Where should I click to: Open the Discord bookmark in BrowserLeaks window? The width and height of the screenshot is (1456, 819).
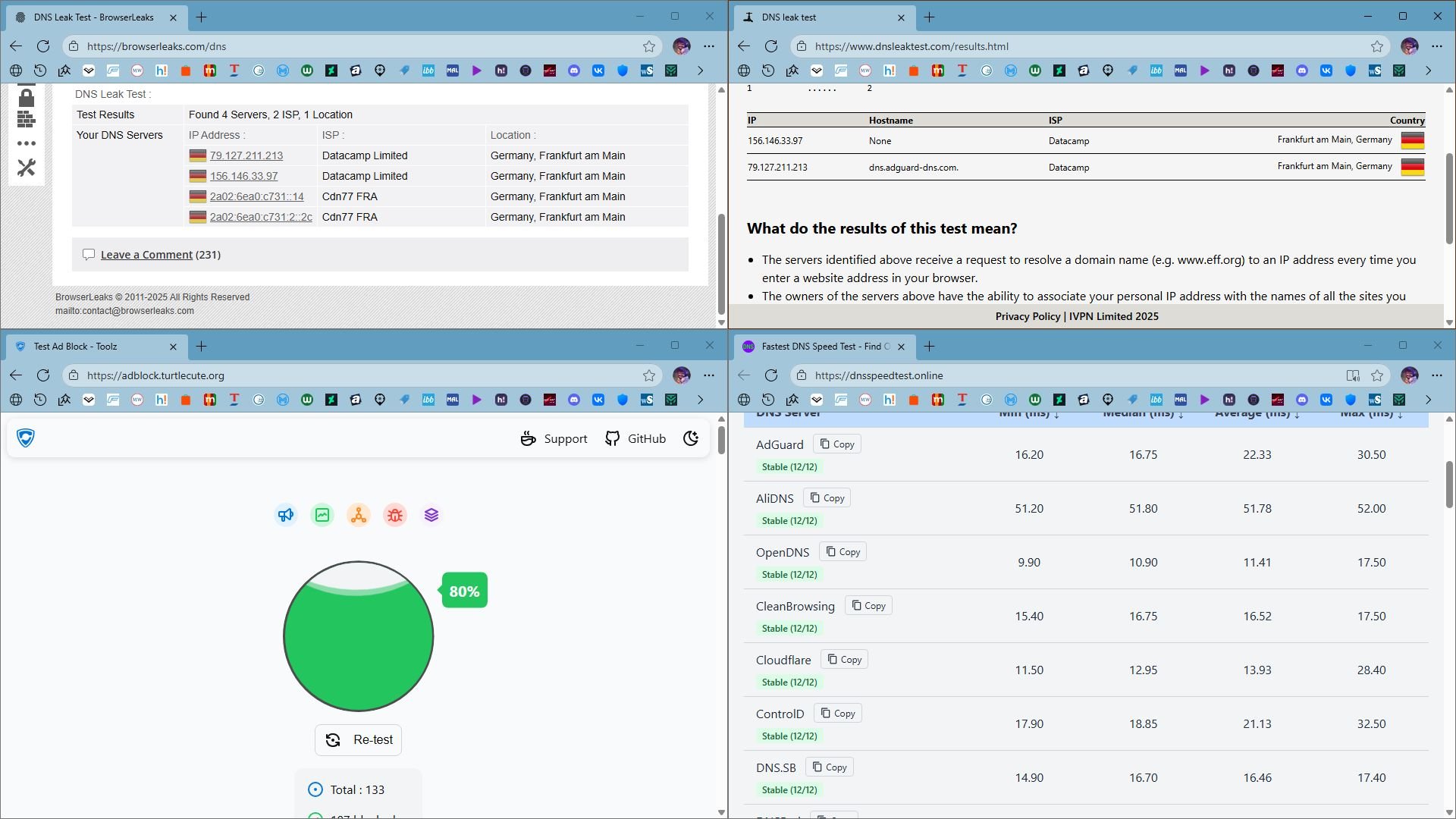coord(574,71)
